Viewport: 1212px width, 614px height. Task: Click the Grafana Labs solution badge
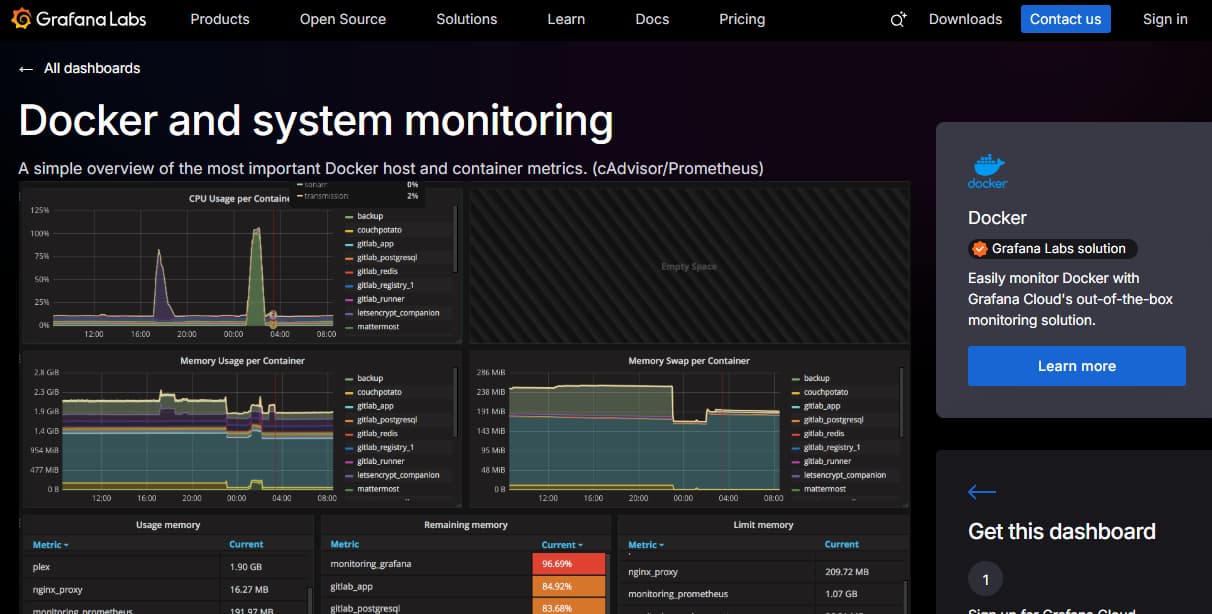[1051, 248]
